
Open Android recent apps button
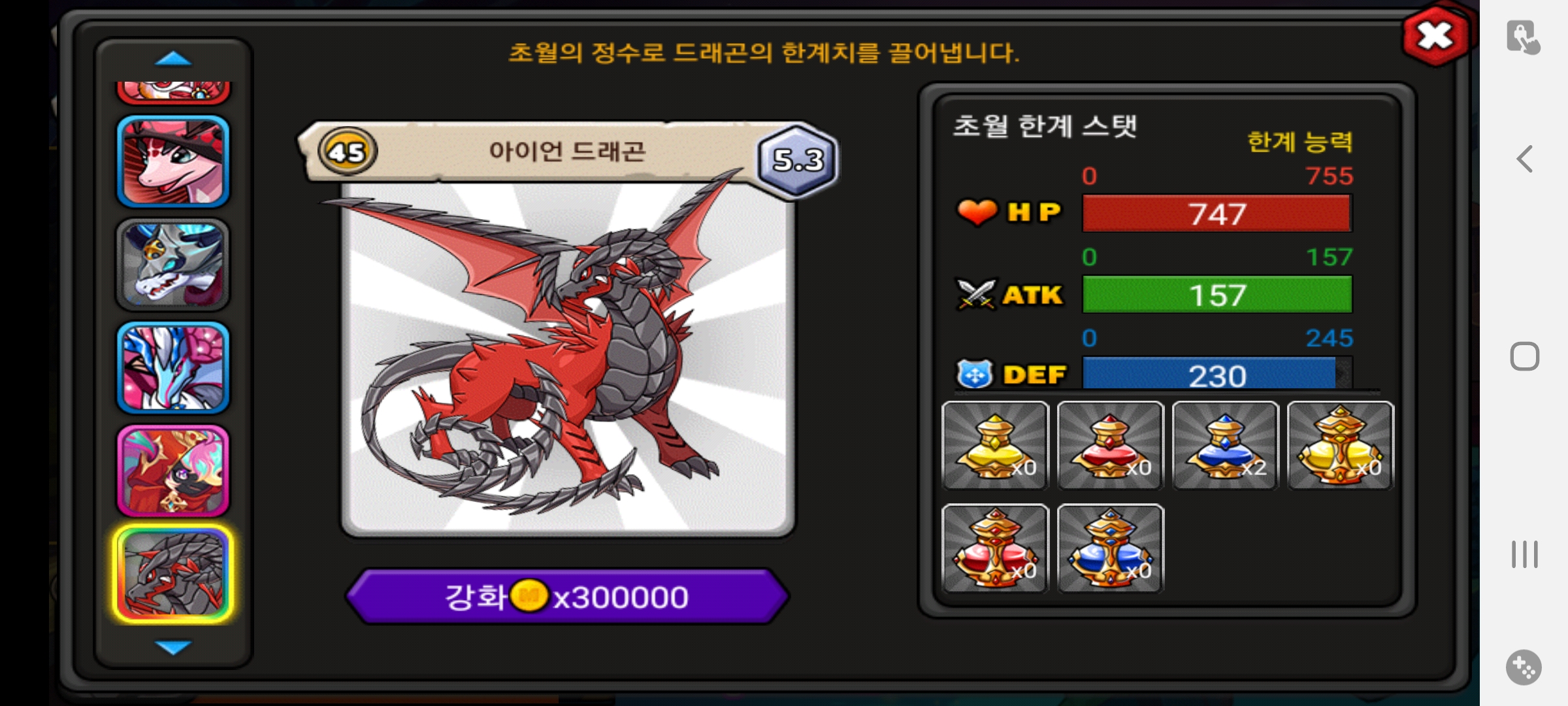(1524, 554)
